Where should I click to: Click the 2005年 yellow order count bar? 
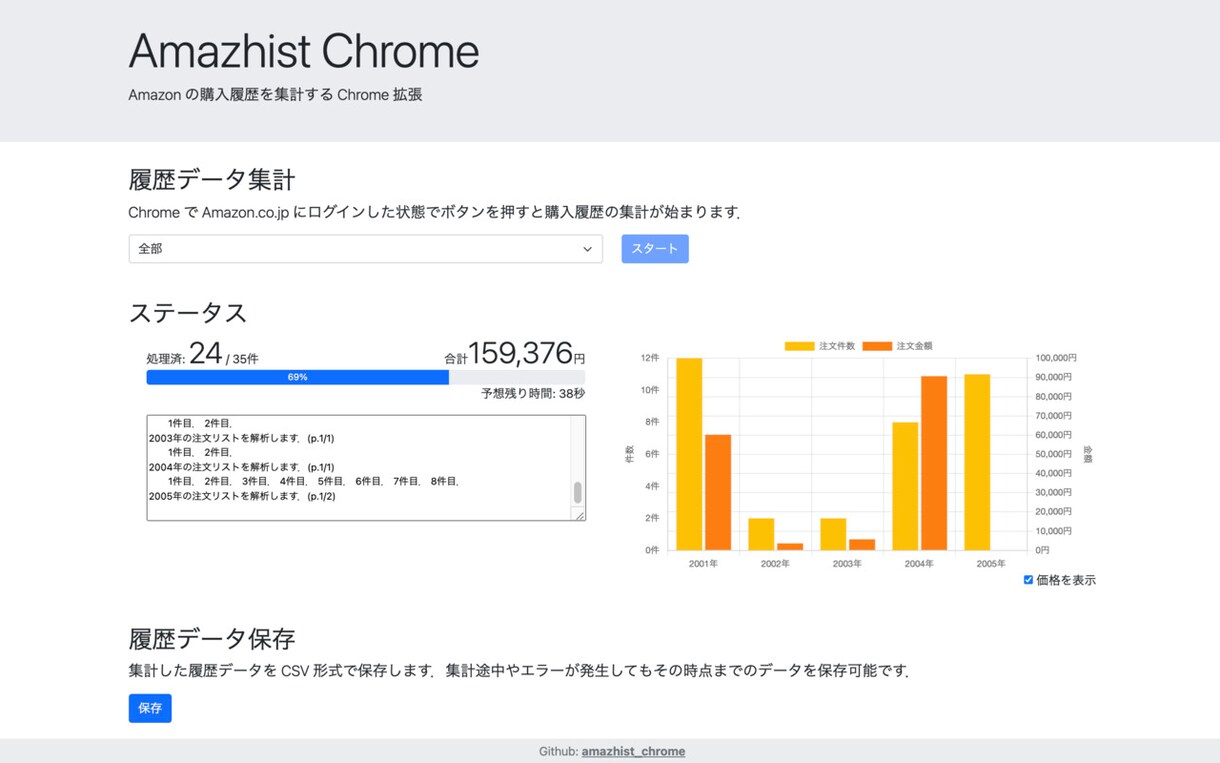point(977,462)
